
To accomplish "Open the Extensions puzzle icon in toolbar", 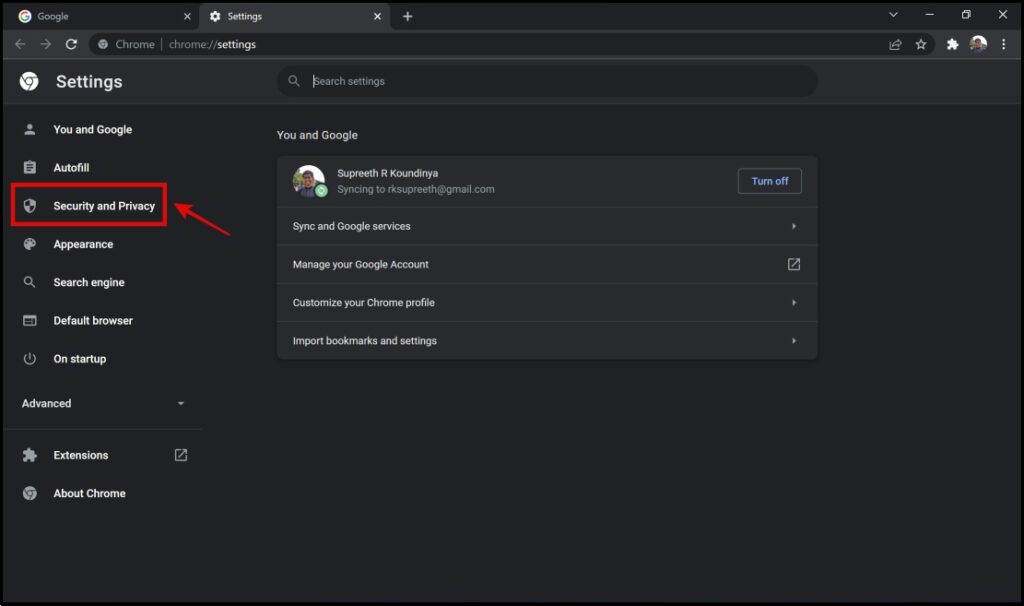I will pos(953,44).
